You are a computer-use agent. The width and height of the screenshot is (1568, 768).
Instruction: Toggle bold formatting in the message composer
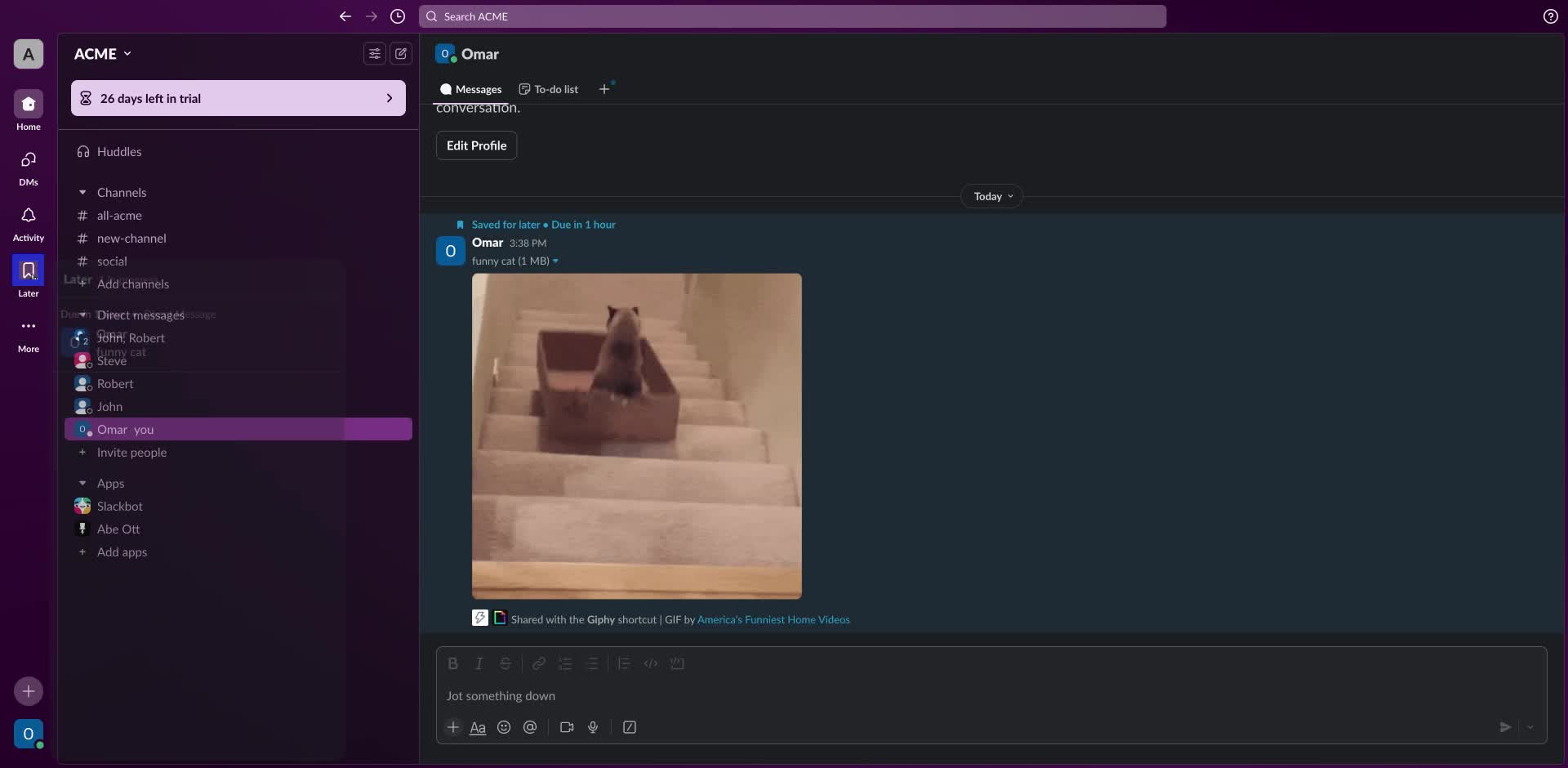(453, 663)
